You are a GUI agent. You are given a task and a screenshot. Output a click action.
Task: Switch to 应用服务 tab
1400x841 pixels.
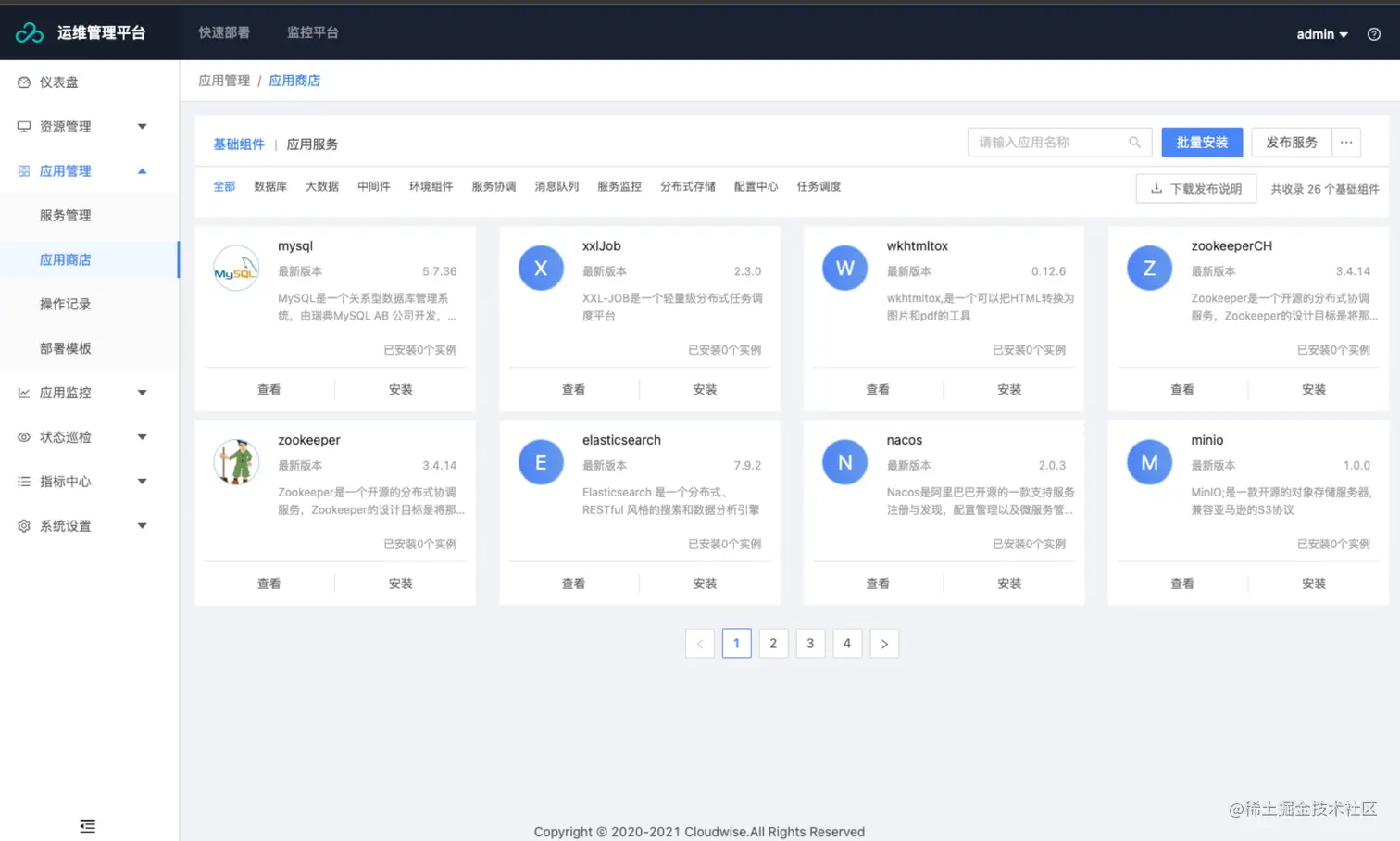pyautogui.click(x=312, y=144)
